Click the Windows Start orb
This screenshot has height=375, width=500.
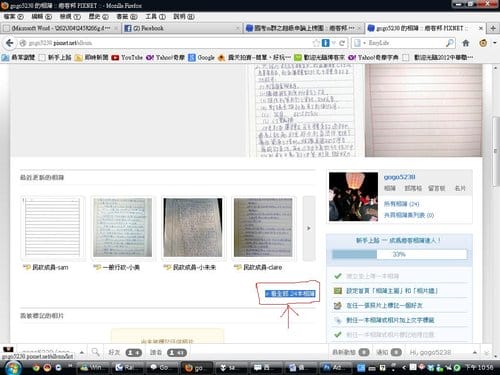point(12,368)
